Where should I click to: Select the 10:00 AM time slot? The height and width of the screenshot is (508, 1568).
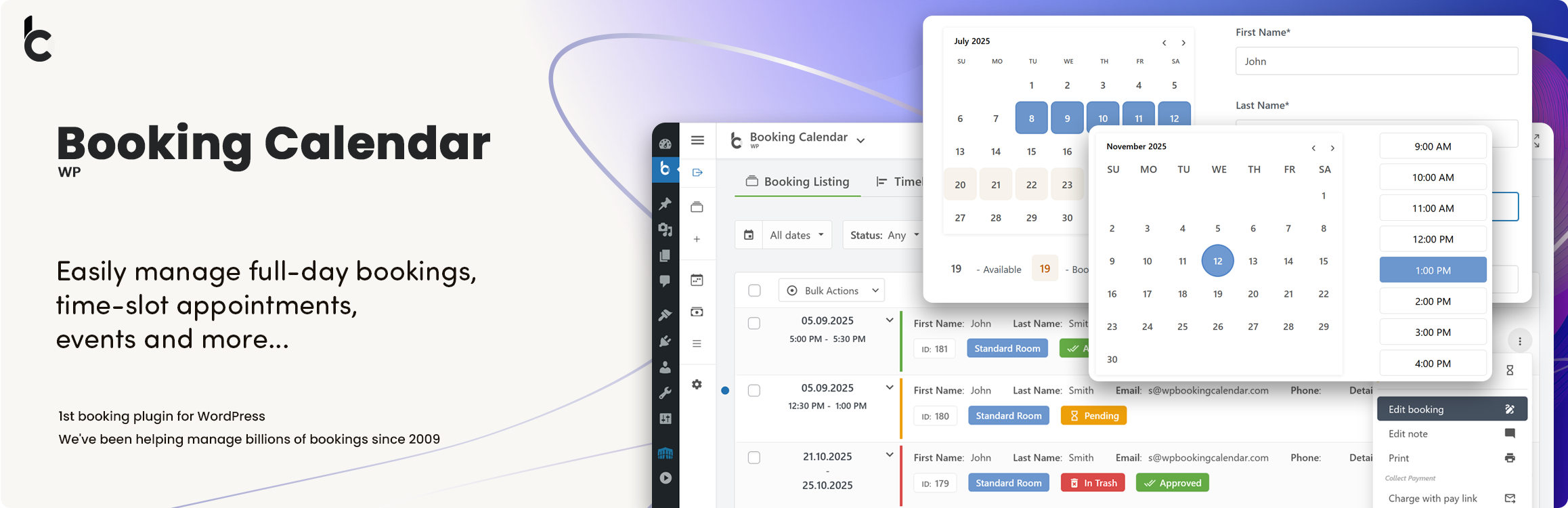[x=1433, y=177]
